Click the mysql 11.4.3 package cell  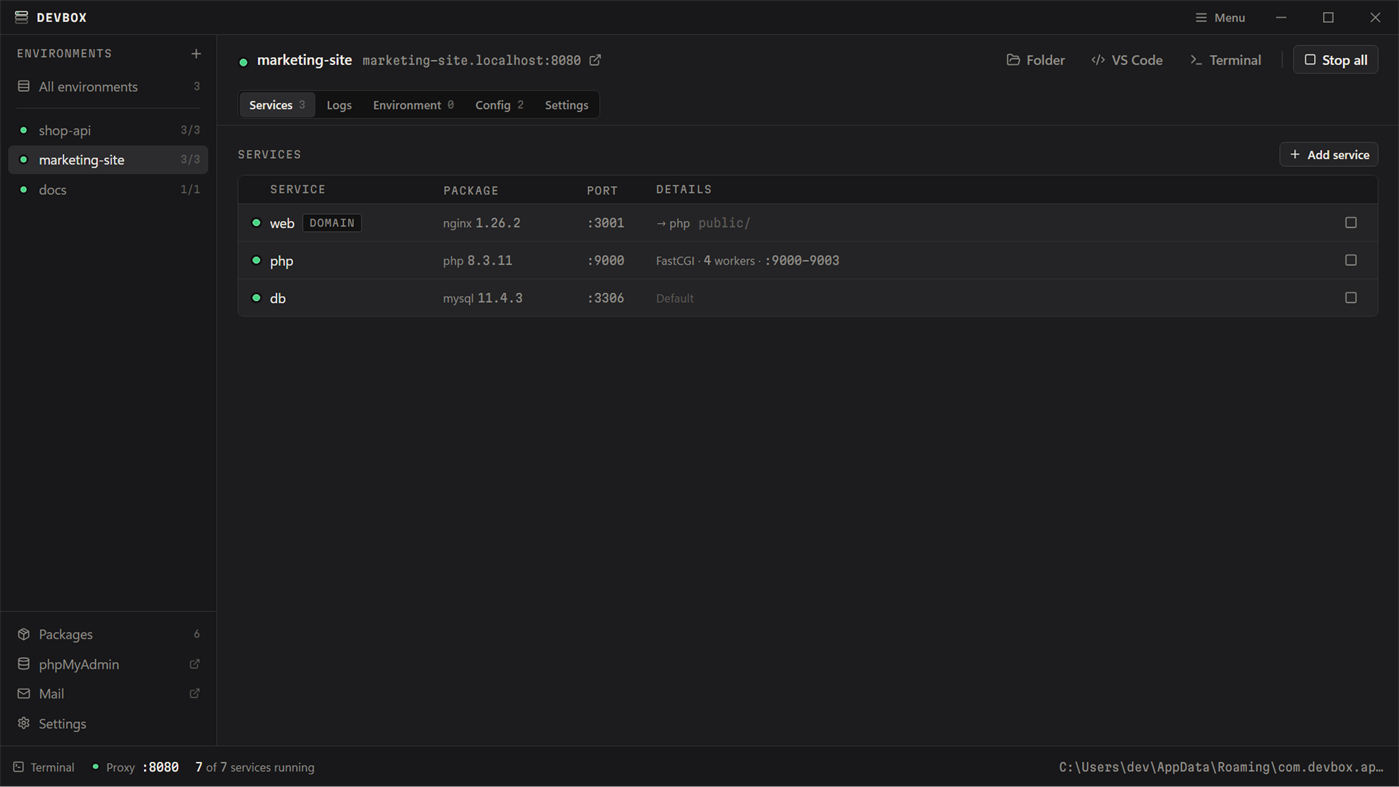483,298
